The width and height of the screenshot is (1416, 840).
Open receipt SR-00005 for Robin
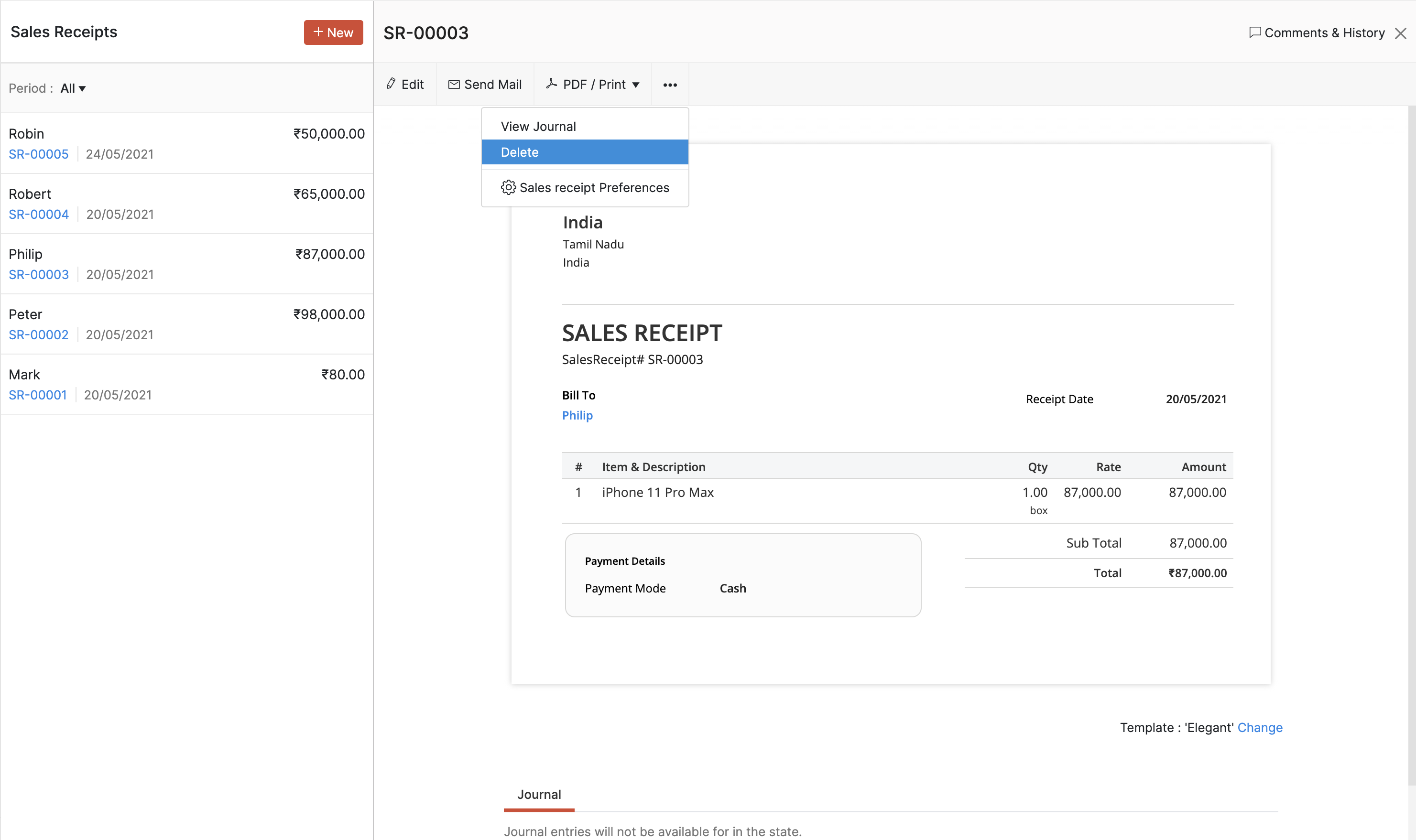coord(39,154)
